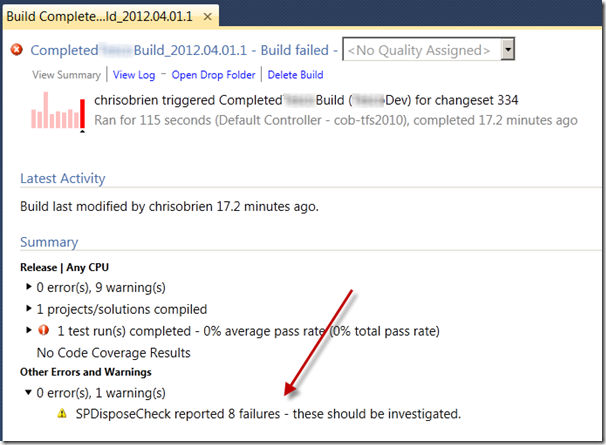Click the No Quality Assigned combo box
606x445 pixels.
coord(429,49)
